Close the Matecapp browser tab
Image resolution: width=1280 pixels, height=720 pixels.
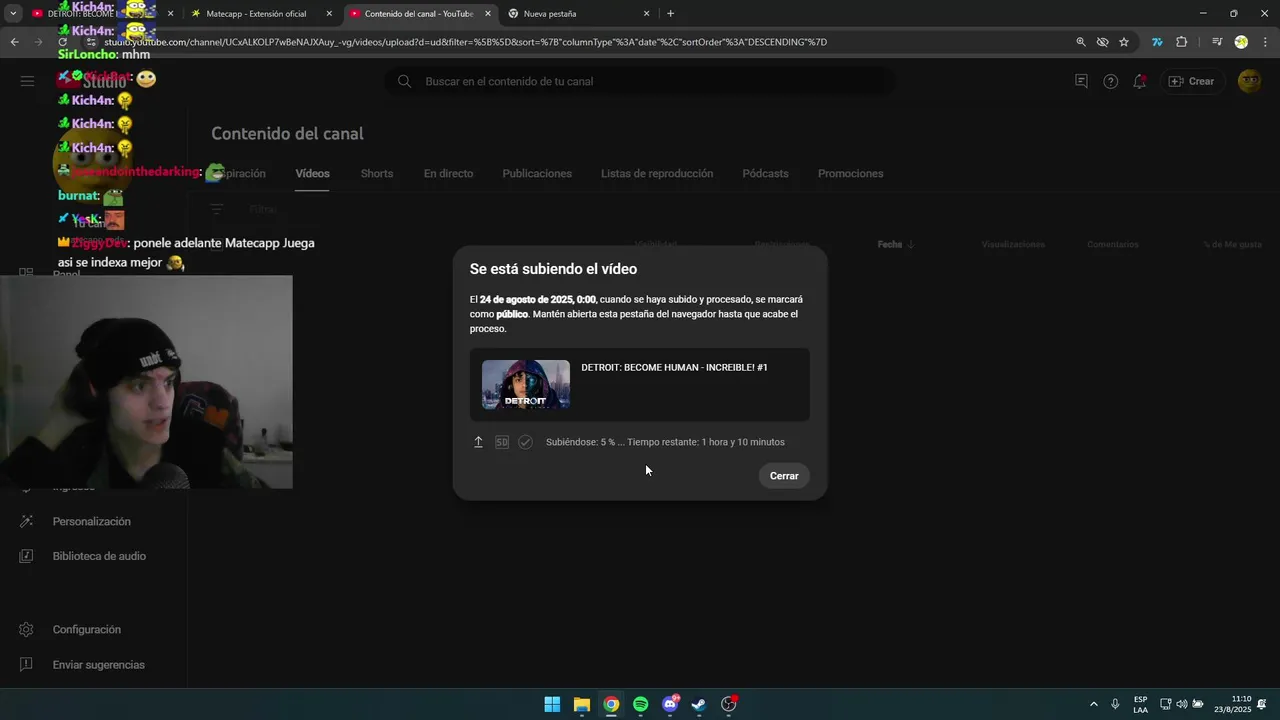point(329,14)
